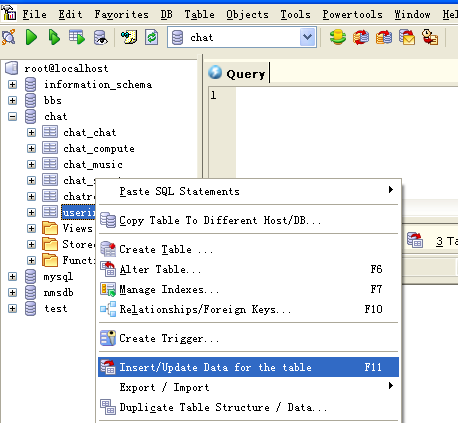This screenshot has height=424, width=458.
Task: Open the Table menu
Action: point(199,14)
